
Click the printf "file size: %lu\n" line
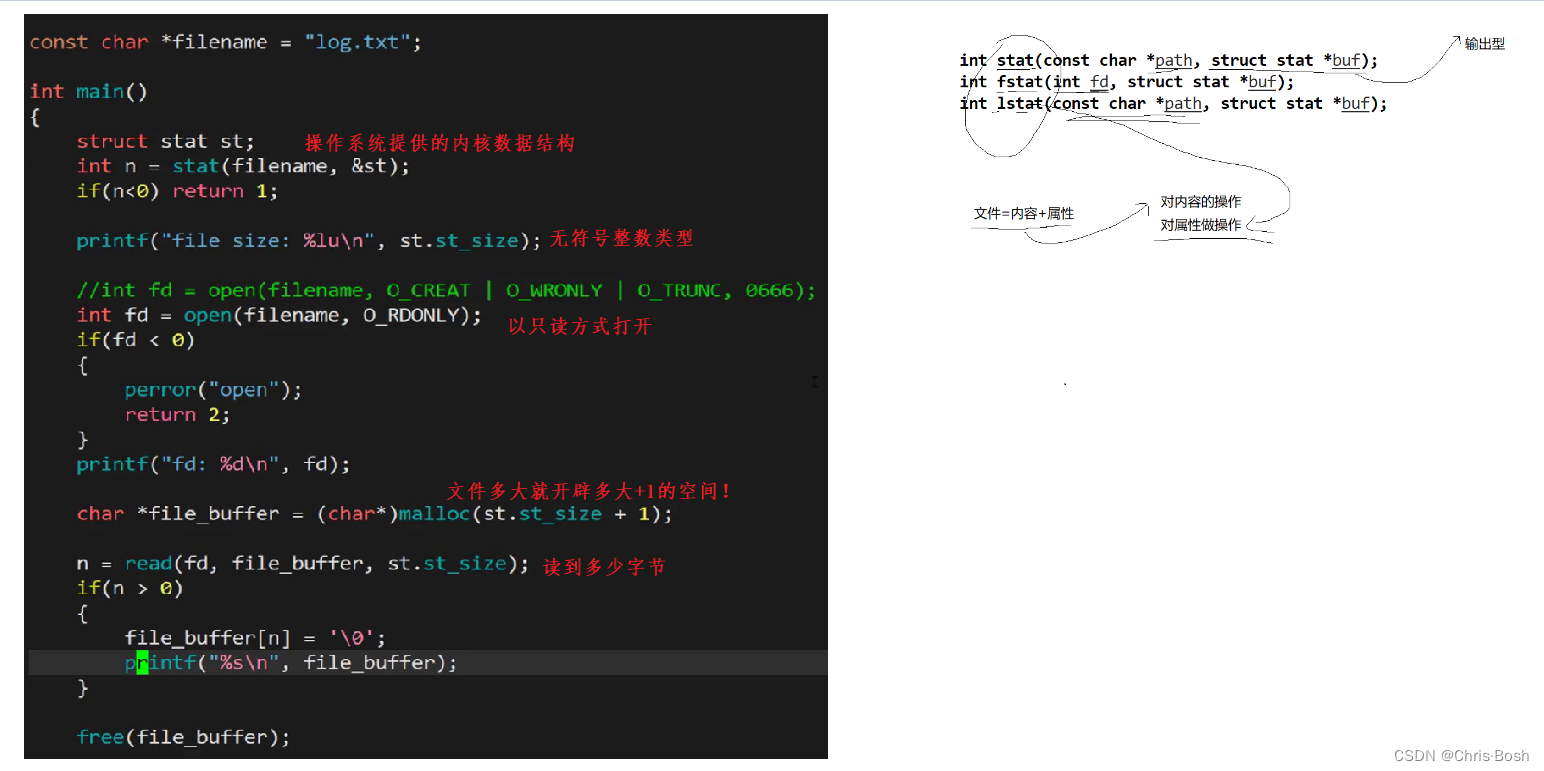(309, 240)
